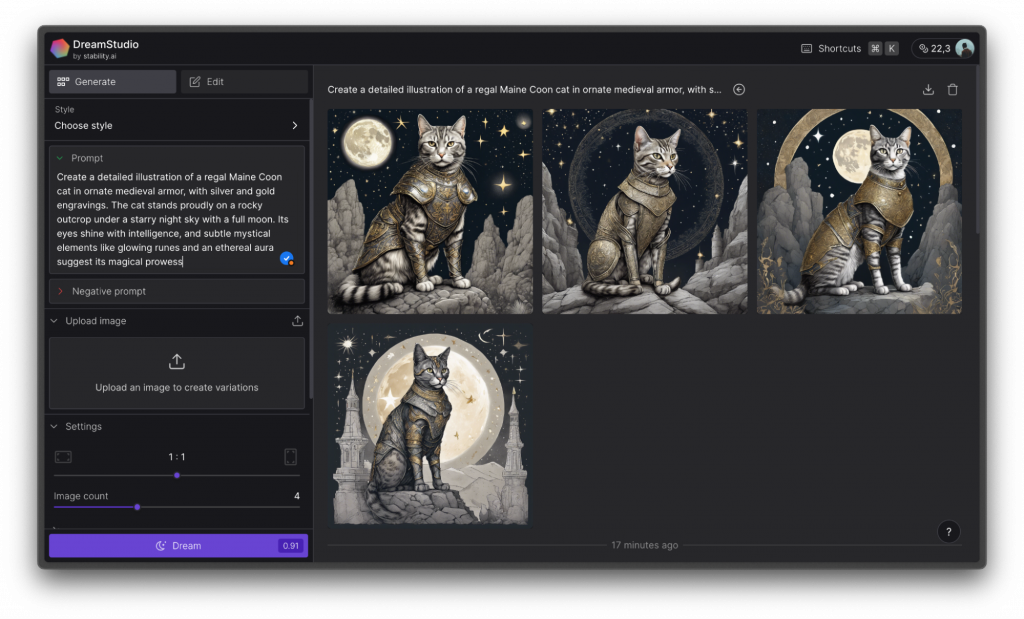Select the landscape aspect ratio icon
1024x619 pixels.
point(63,456)
